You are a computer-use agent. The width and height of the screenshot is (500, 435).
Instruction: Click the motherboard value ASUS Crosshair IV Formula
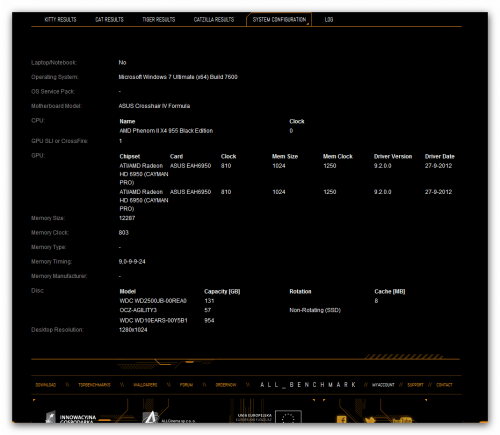(154, 106)
